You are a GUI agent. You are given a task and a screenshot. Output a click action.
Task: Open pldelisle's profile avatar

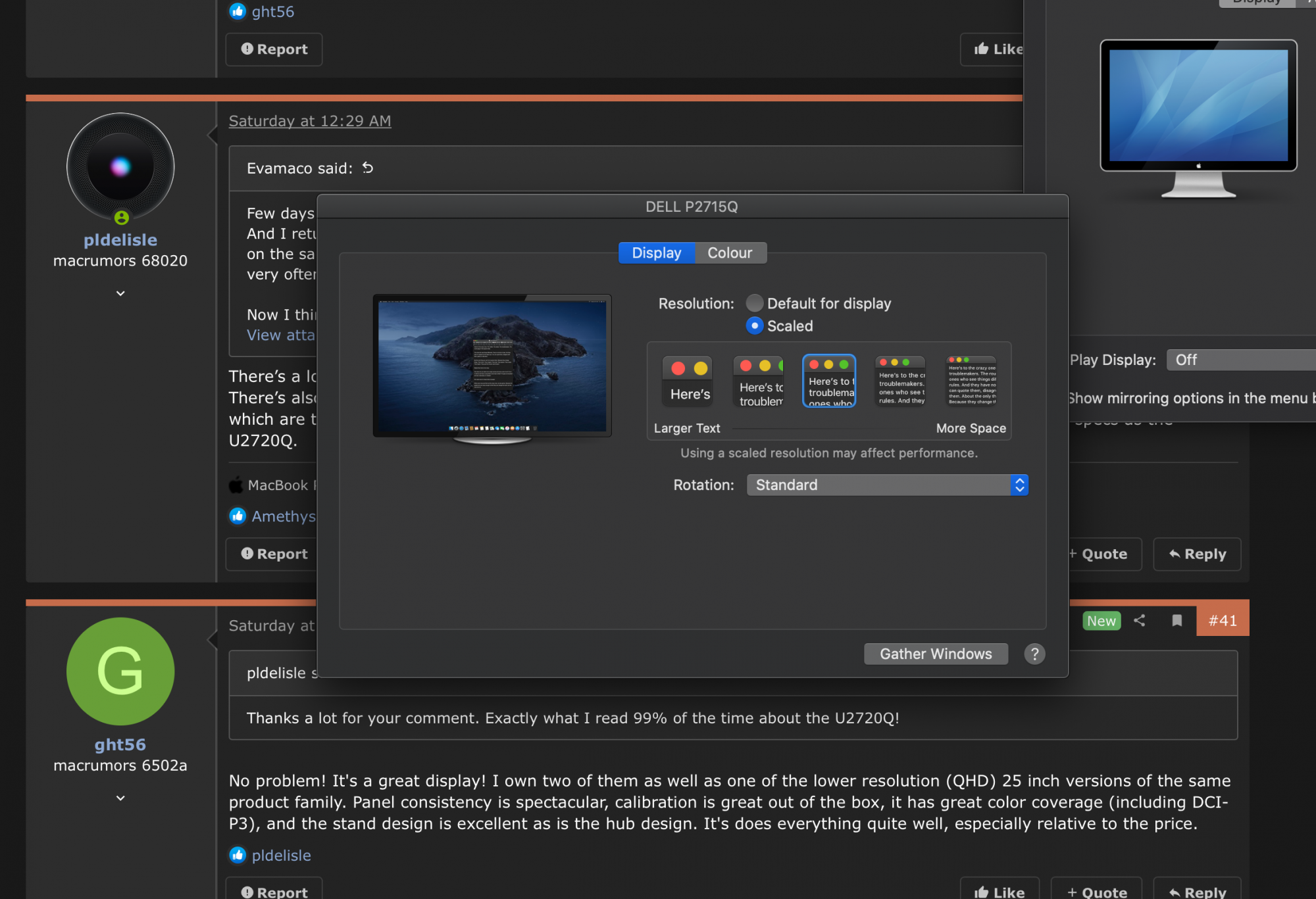[x=120, y=166]
